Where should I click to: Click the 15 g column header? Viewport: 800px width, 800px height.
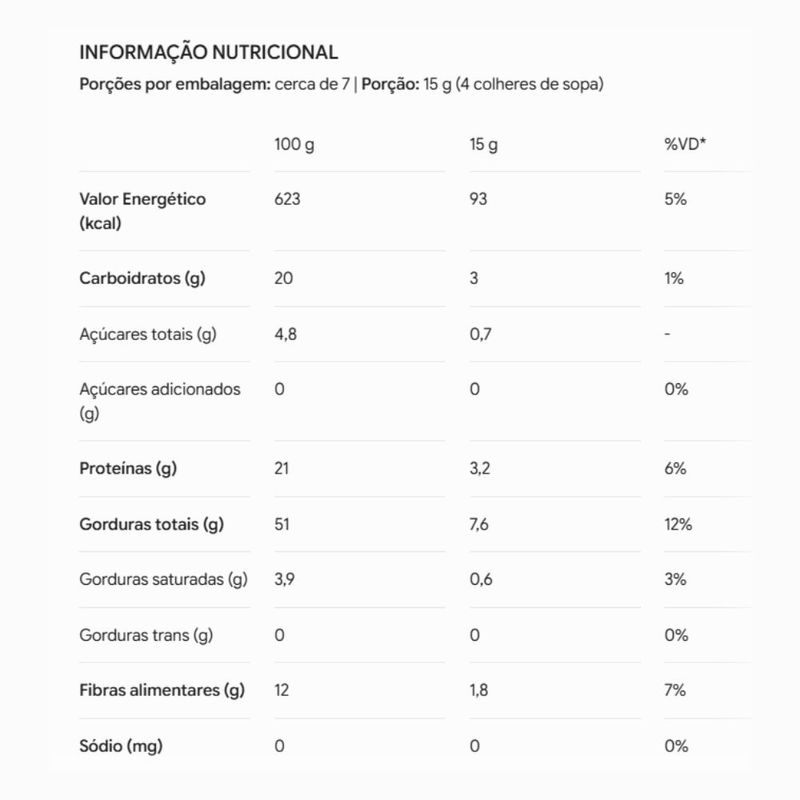(483, 144)
